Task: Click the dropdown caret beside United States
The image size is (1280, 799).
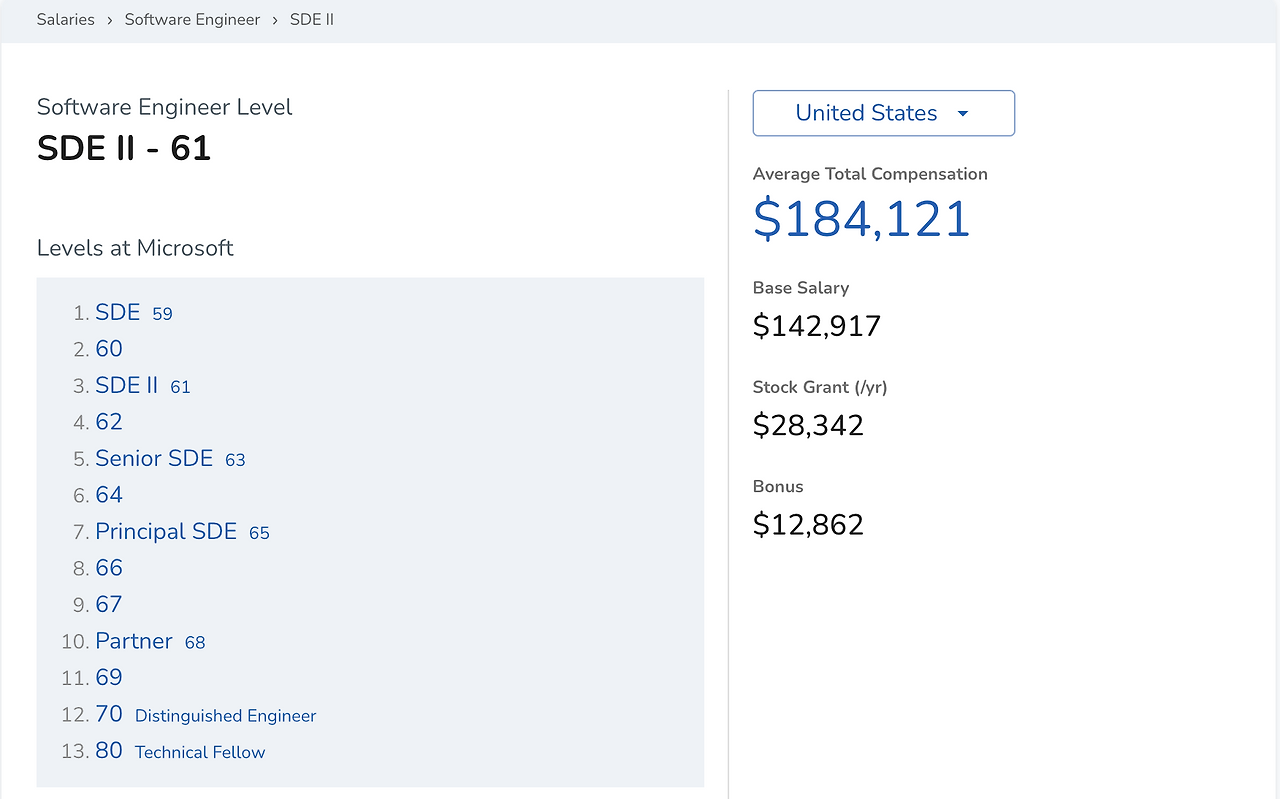Action: pyautogui.click(x=963, y=114)
